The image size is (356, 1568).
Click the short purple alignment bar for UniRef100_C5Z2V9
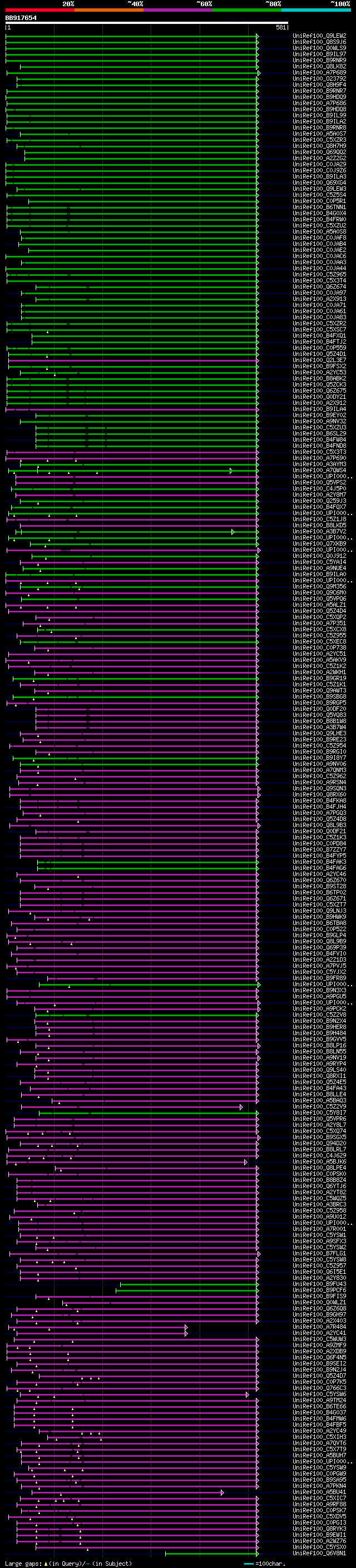tap(132, 1106)
